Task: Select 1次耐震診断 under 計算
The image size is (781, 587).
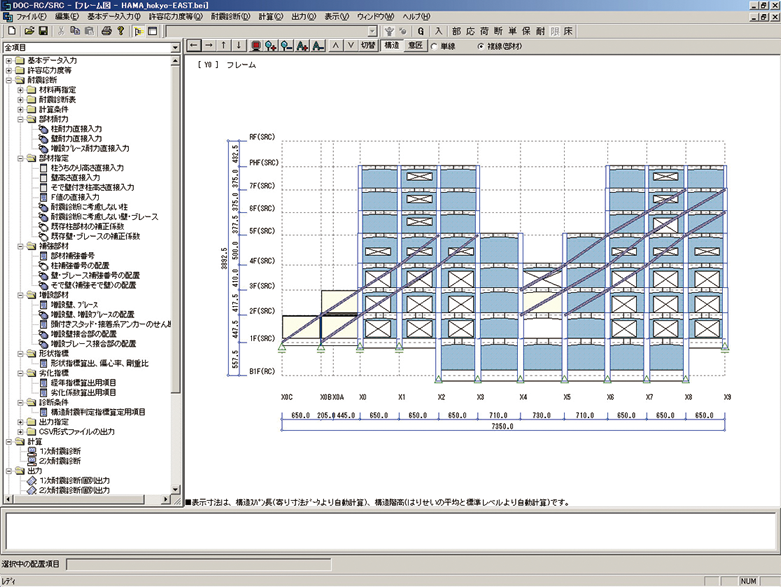Action: point(60,451)
